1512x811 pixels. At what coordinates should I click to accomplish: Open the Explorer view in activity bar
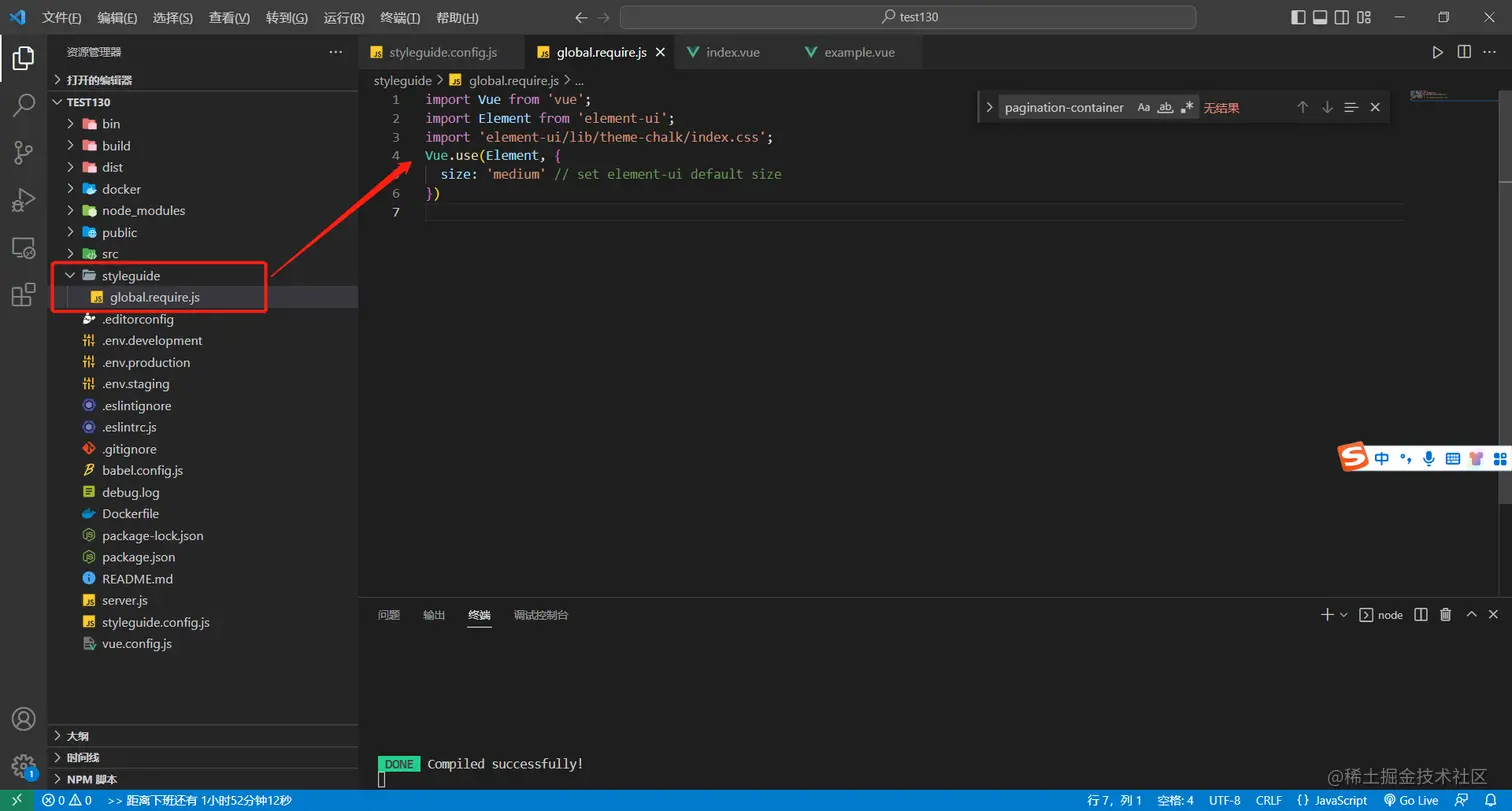(23, 59)
